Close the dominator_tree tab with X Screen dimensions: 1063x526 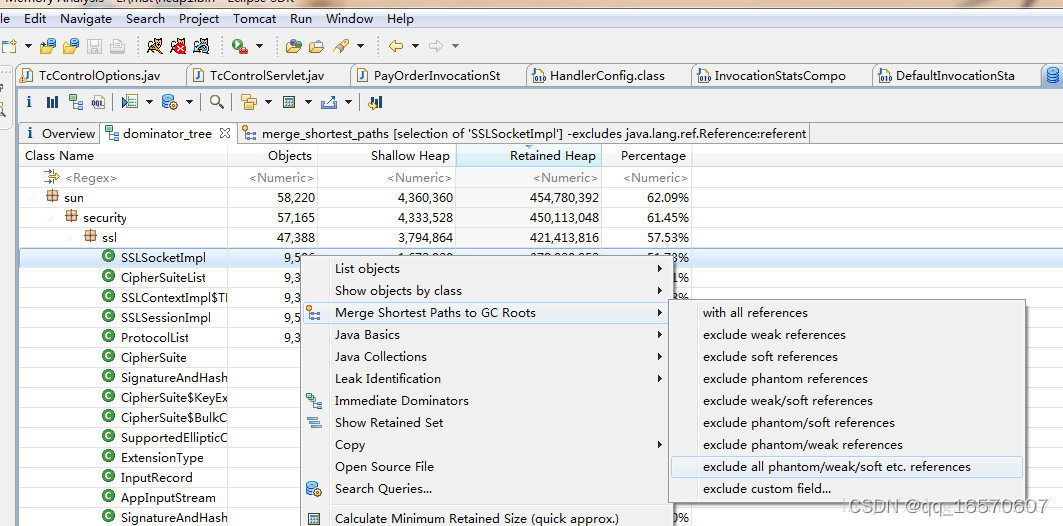[x=225, y=134]
